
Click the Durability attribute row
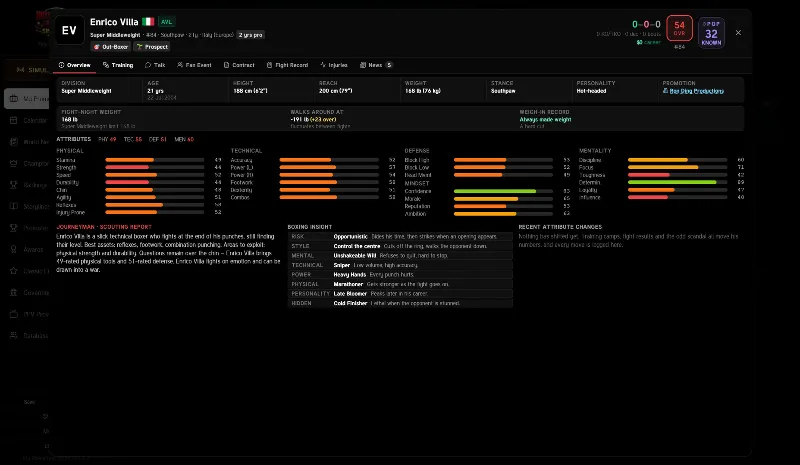[139, 182]
